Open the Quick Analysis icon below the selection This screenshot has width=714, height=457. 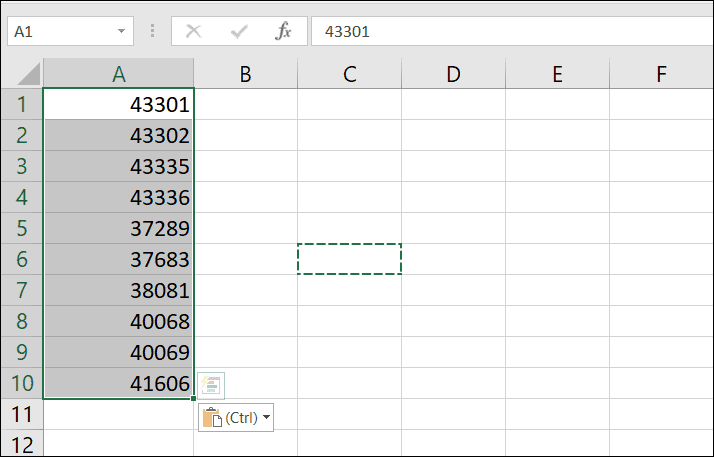[x=211, y=386]
